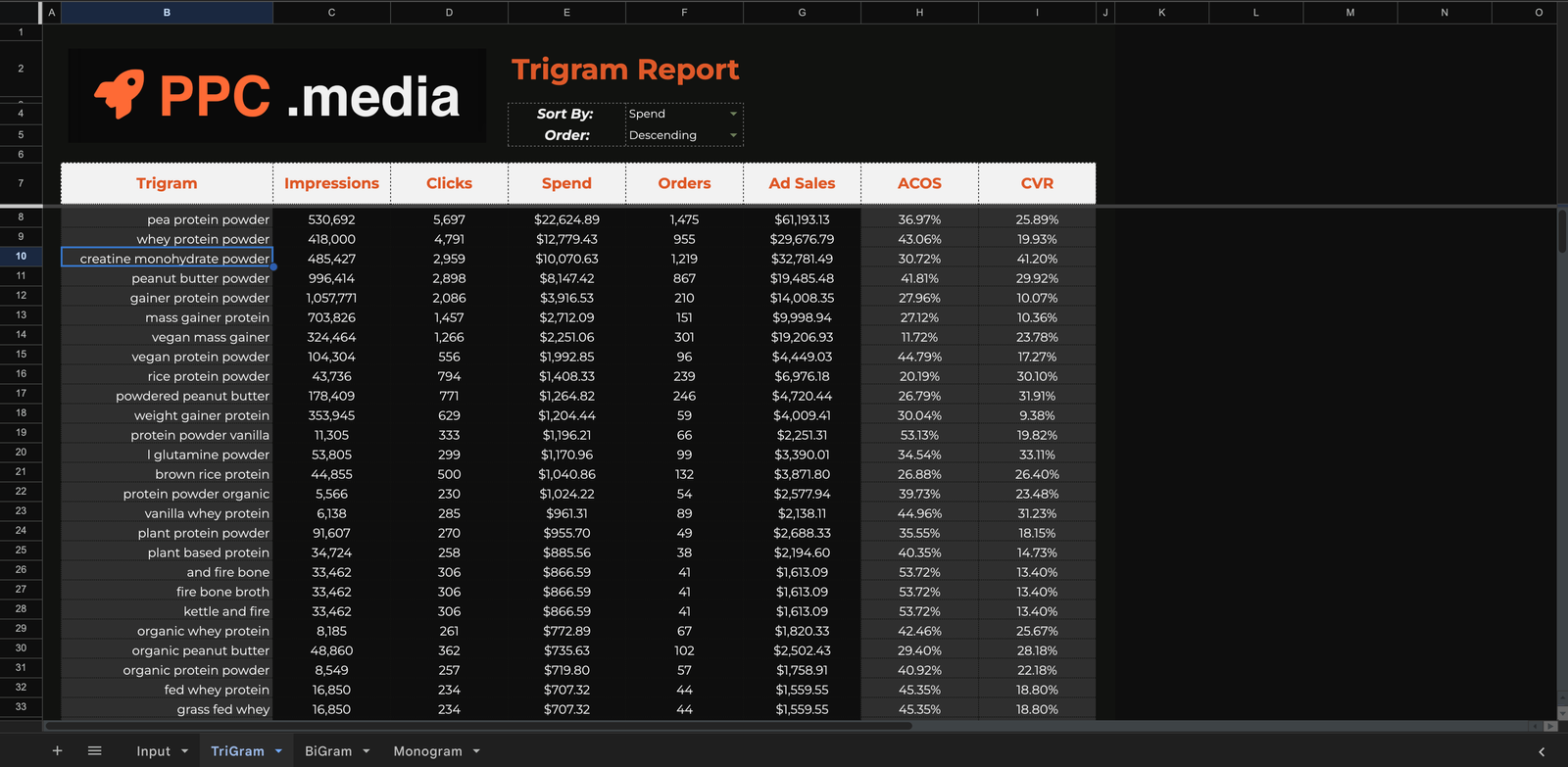Select column E header
The width and height of the screenshot is (1568, 767).
[566, 12]
